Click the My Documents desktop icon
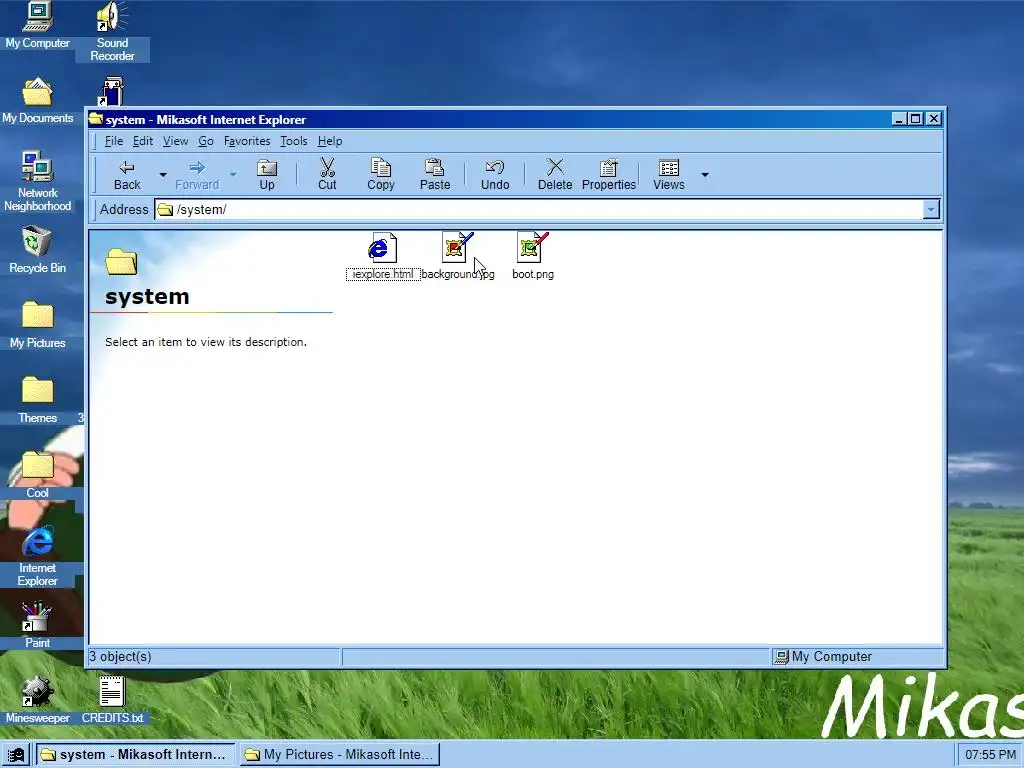1024x768 pixels. pos(37,101)
